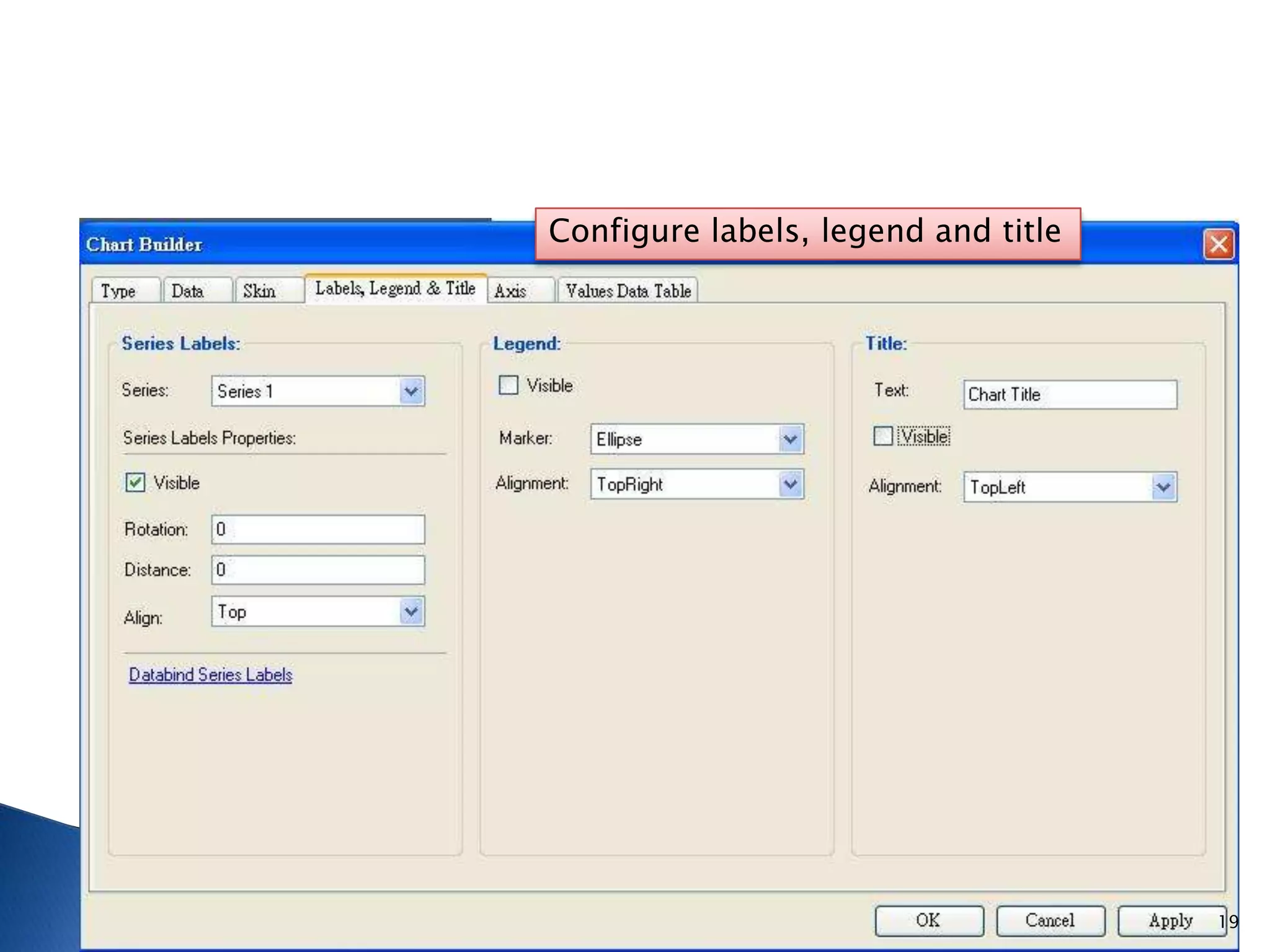This screenshot has height=952, width=1270.
Task: Click into the Rotation input field
Action: click(x=318, y=529)
